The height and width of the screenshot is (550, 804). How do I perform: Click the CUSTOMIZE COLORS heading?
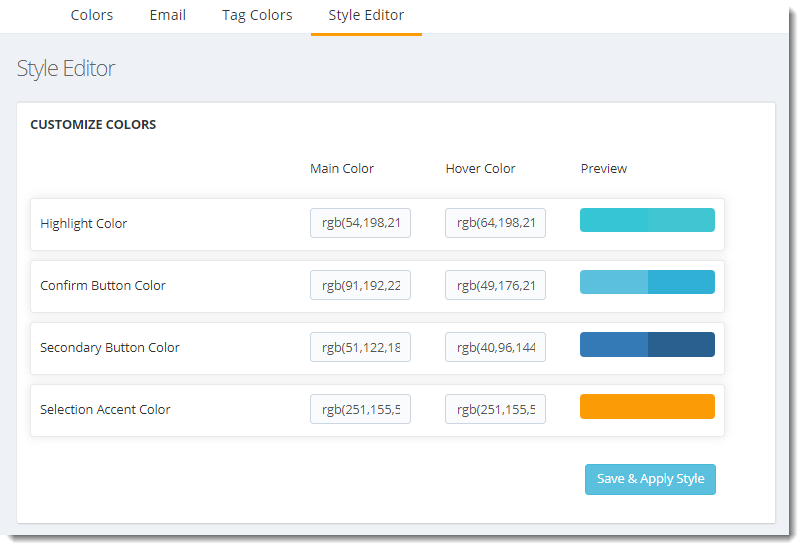pyautogui.click(x=93, y=125)
